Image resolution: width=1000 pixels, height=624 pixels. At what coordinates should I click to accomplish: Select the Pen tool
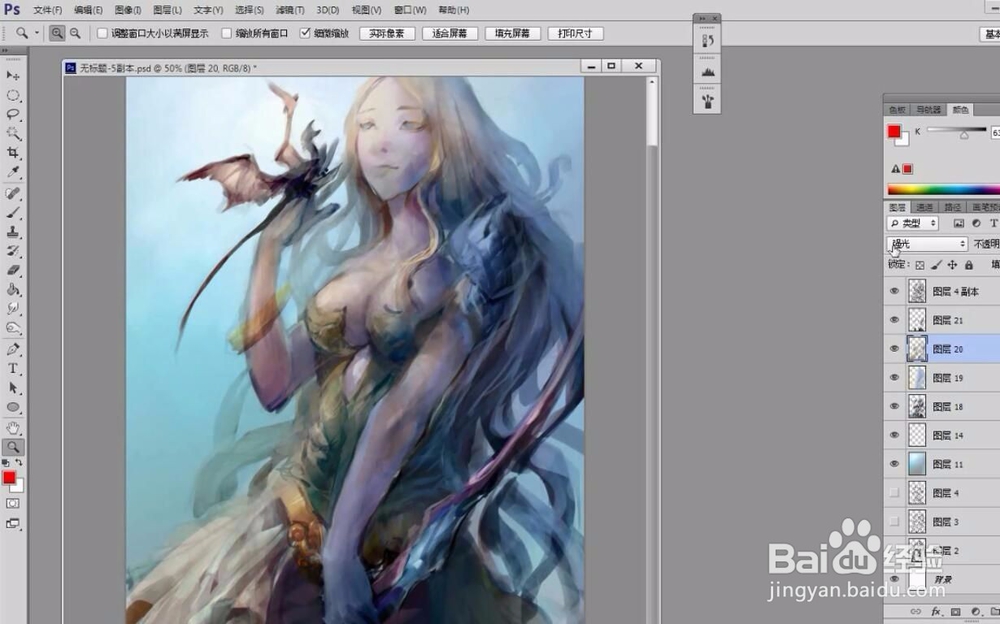click(x=13, y=349)
